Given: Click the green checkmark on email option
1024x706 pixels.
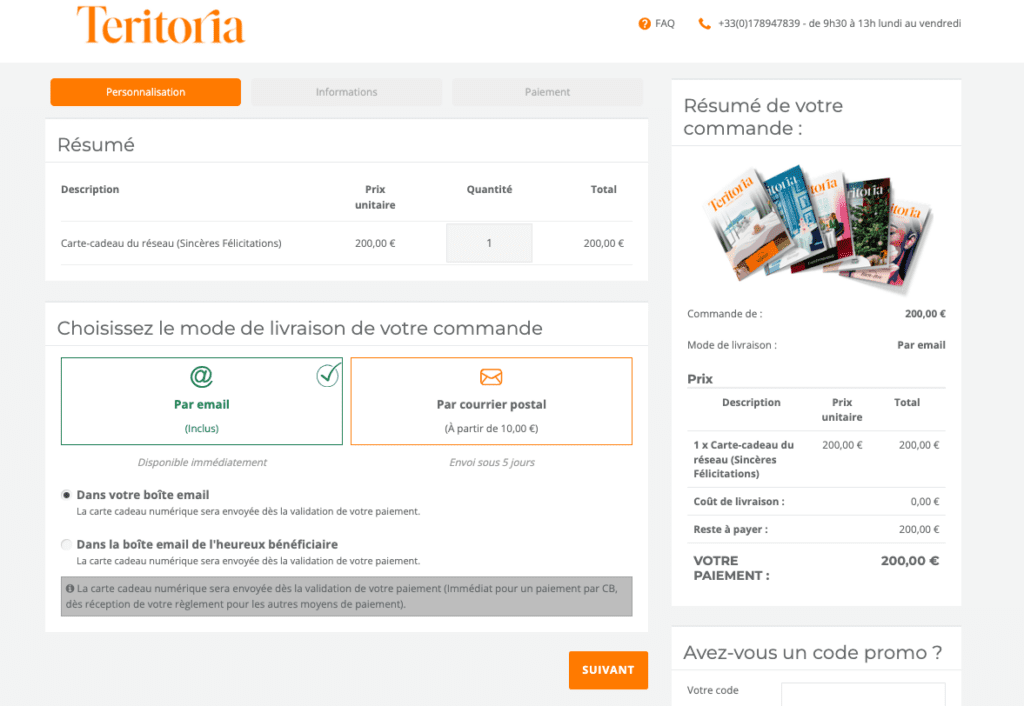Looking at the screenshot, I should click(327, 376).
